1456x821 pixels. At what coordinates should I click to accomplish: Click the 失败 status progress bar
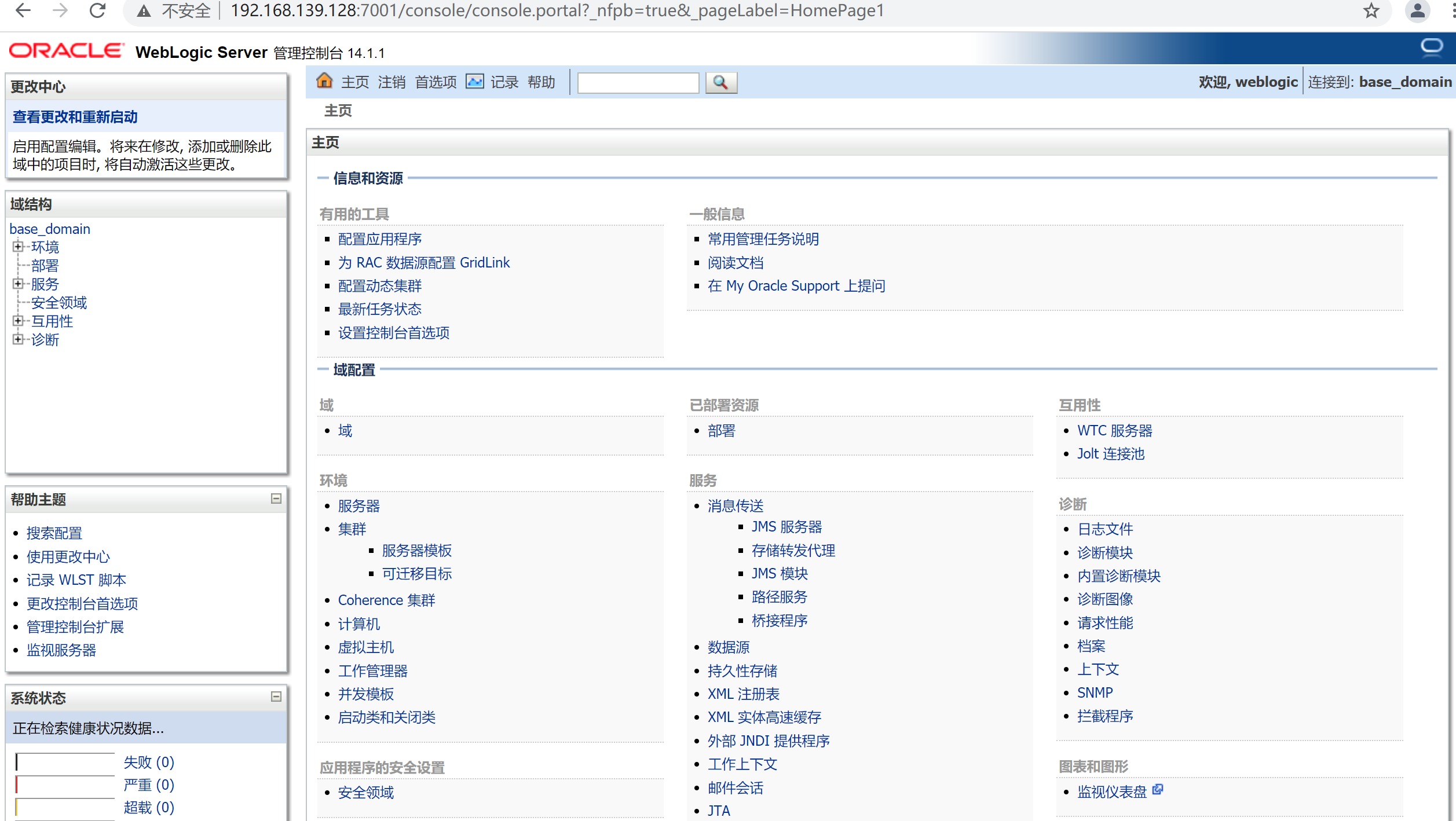point(65,763)
